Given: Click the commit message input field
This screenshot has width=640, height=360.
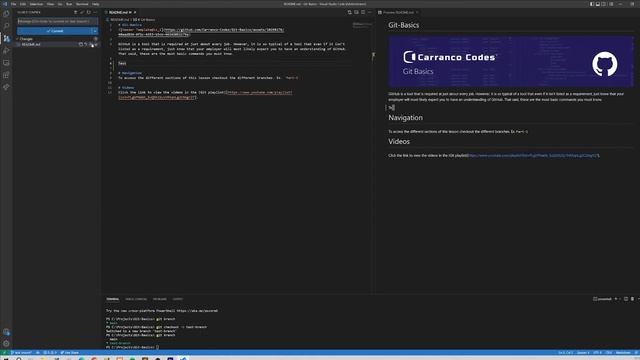Looking at the screenshot, I should click(58, 21).
